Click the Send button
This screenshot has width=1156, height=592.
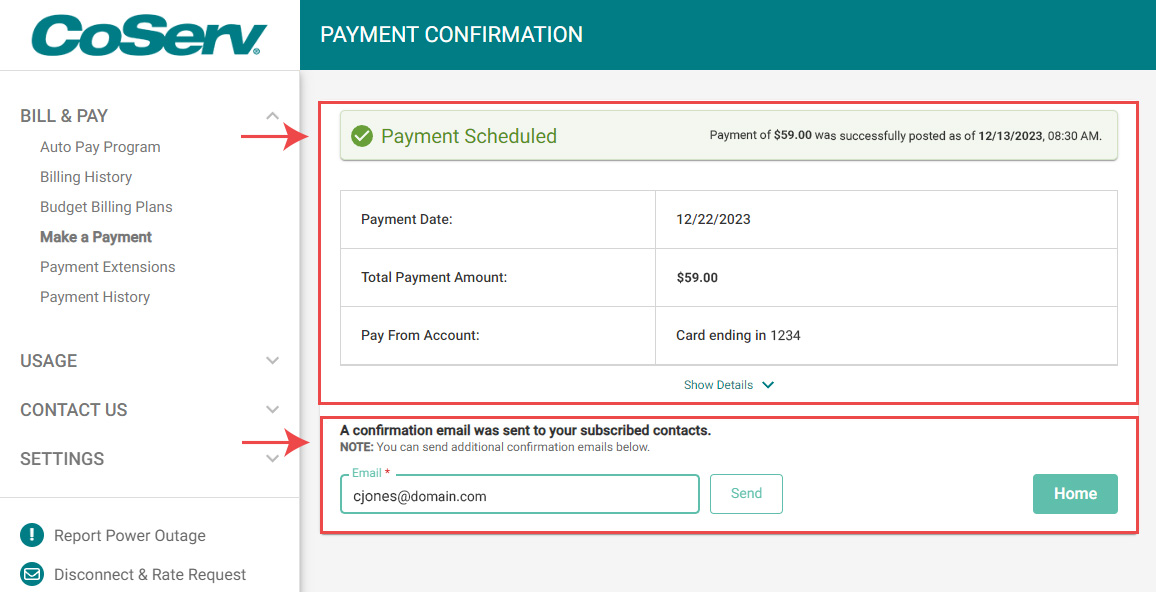tap(746, 494)
